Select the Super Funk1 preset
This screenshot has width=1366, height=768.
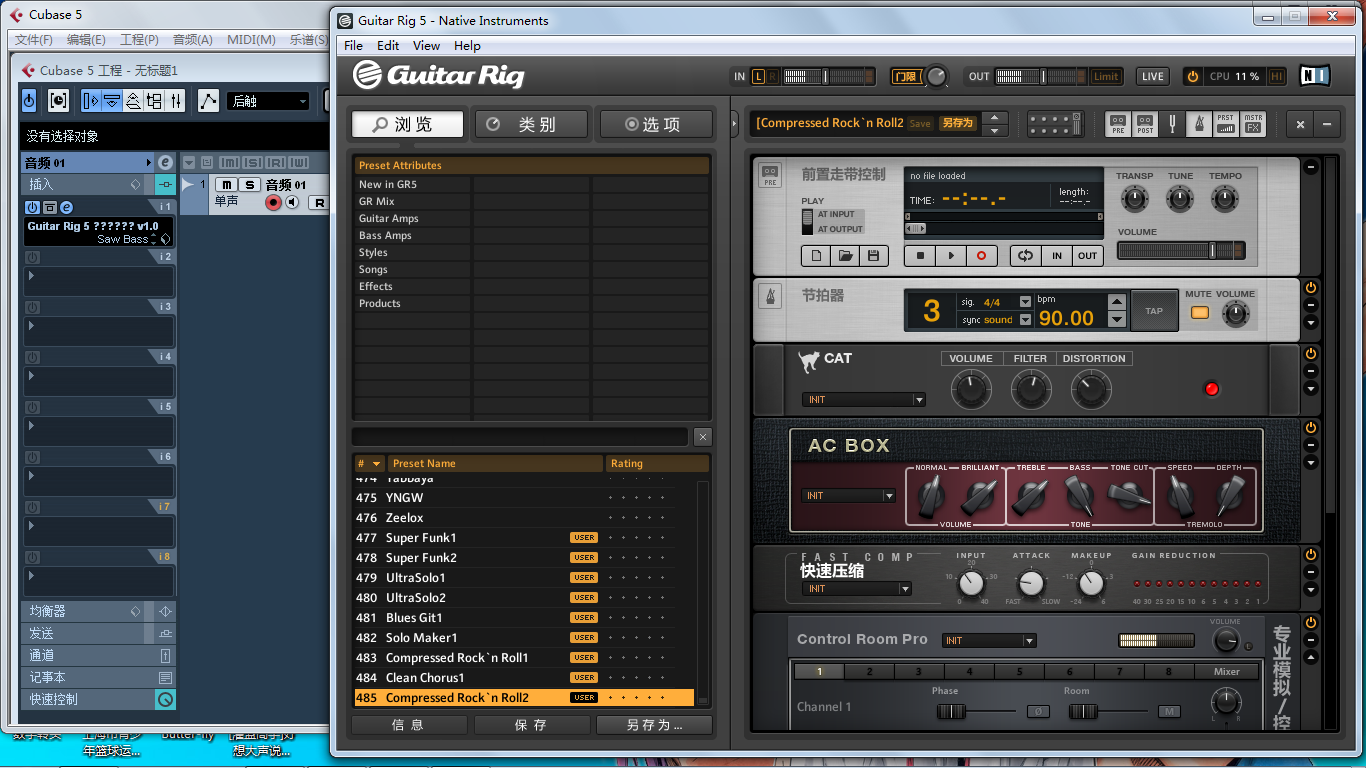(x=421, y=538)
